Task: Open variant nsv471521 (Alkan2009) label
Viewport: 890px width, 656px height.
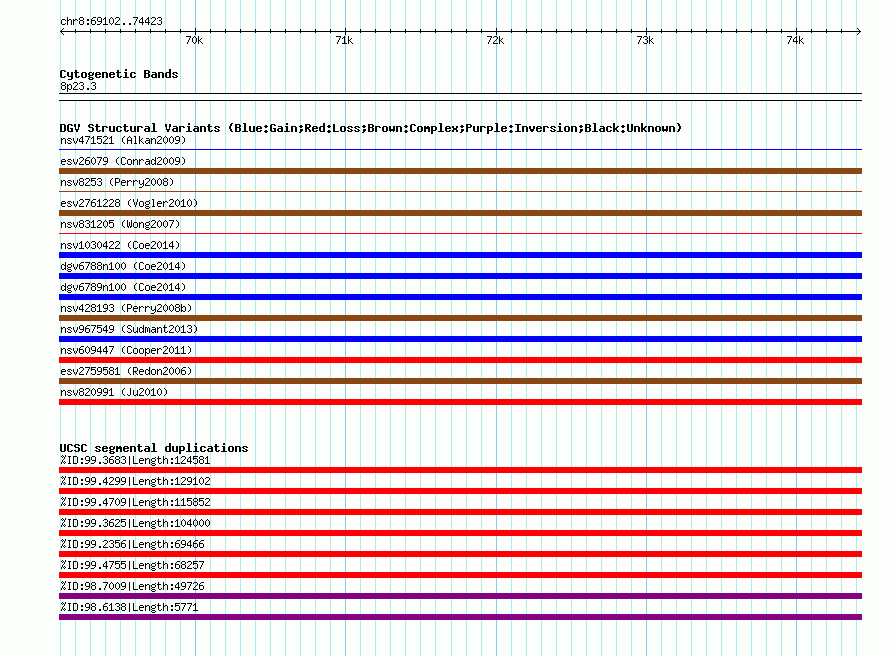Action: 123,140
